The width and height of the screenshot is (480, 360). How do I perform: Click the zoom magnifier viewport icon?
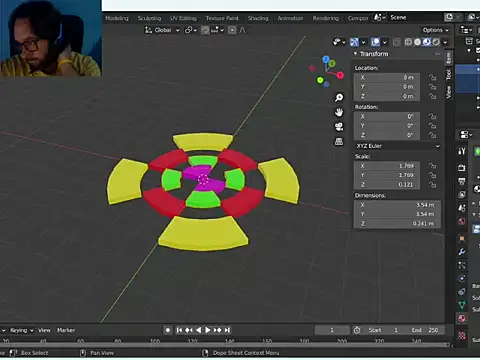(339, 98)
